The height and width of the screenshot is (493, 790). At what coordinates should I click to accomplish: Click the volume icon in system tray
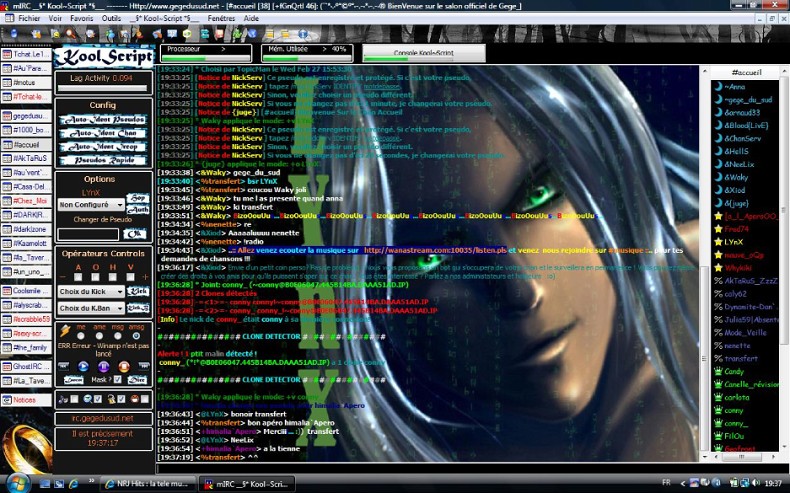(x=756, y=483)
